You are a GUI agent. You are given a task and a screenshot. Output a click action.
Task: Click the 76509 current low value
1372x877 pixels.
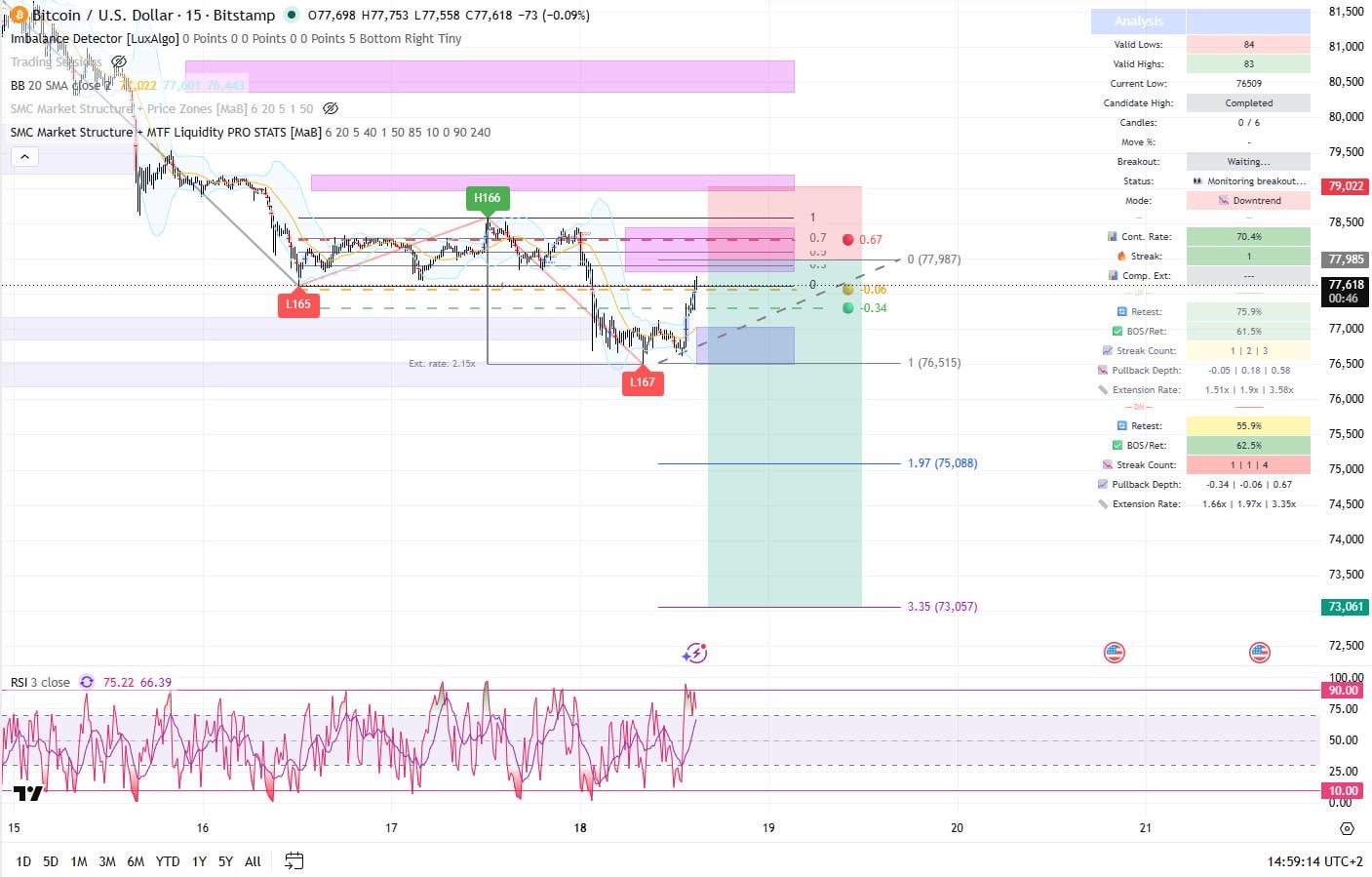pos(1248,83)
